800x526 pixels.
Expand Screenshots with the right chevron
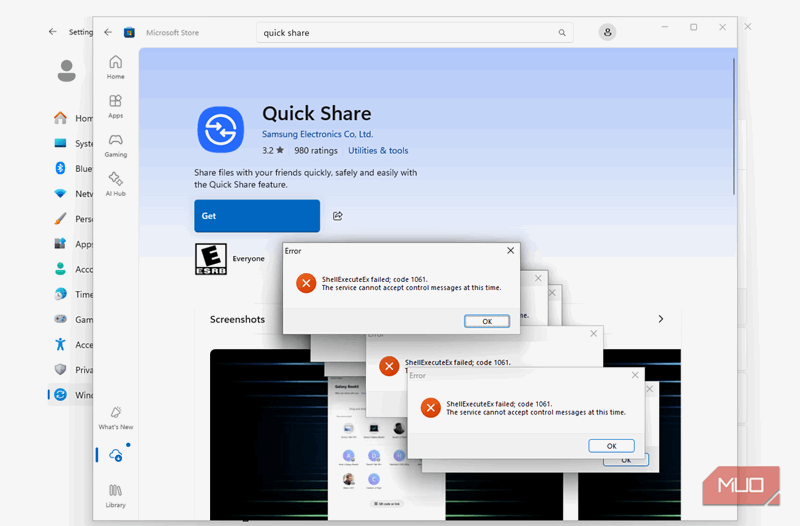tap(661, 319)
